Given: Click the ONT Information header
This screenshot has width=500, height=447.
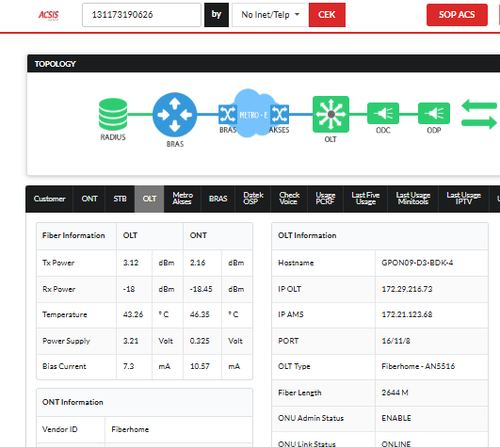Looking at the screenshot, I should point(144,402).
